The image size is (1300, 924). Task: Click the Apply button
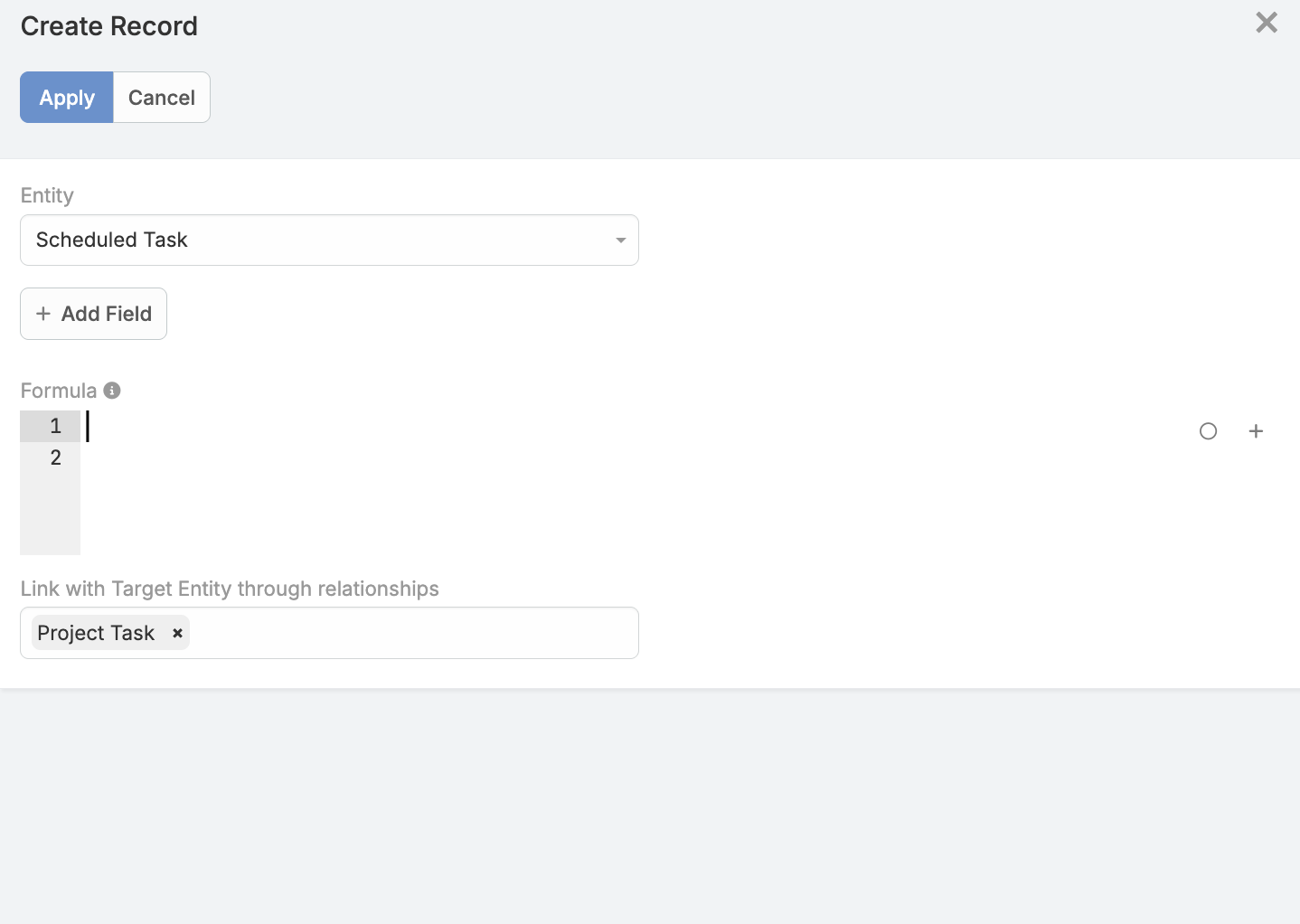tap(67, 98)
